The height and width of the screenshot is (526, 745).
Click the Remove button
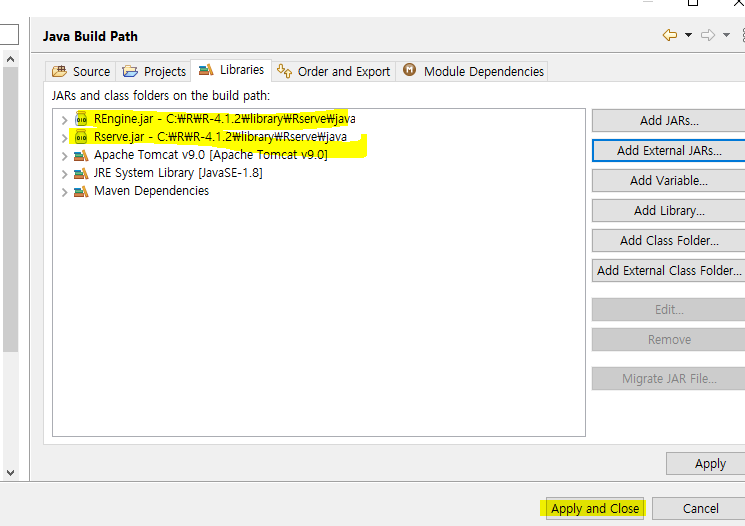[669, 340]
